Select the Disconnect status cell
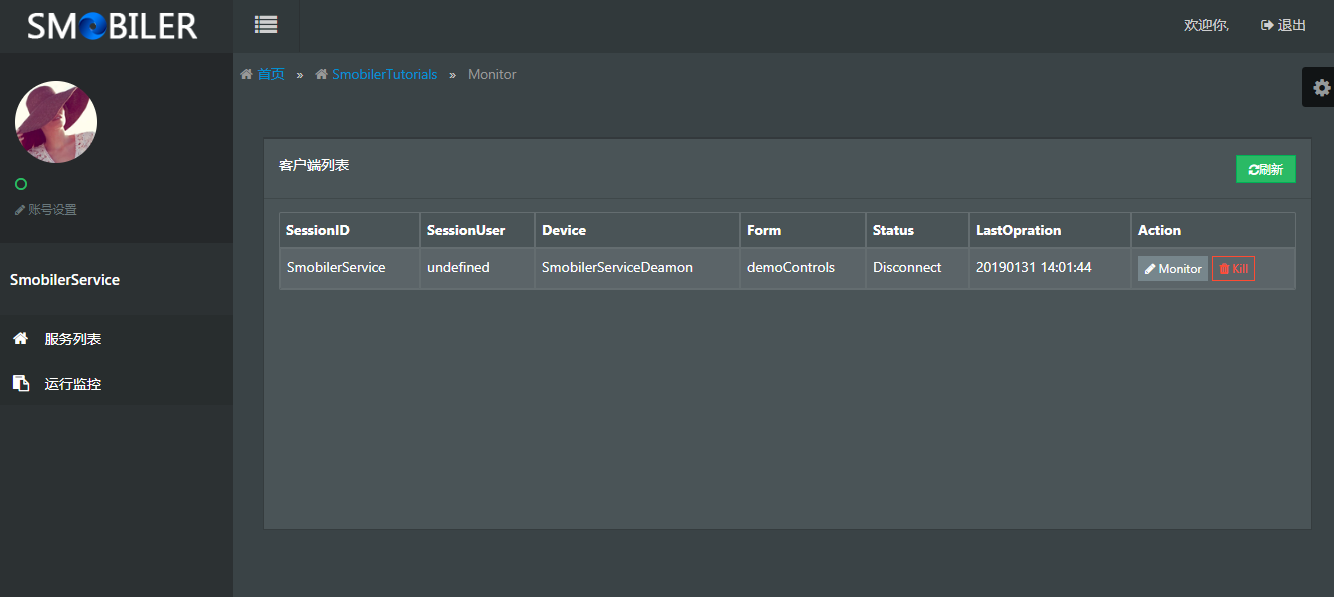1334x597 pixels. tap(917, 268)
